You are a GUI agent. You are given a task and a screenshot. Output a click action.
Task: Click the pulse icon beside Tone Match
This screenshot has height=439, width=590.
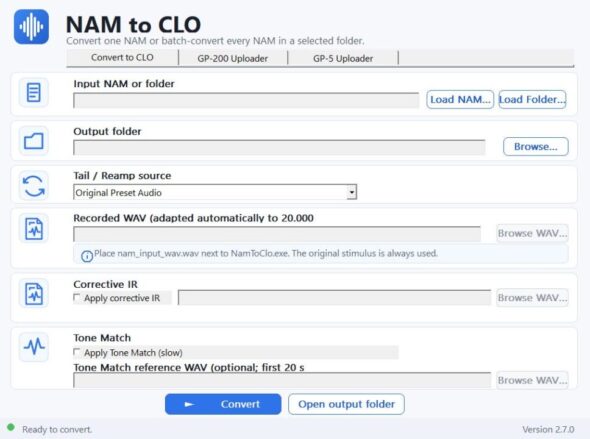coord(33,346)
